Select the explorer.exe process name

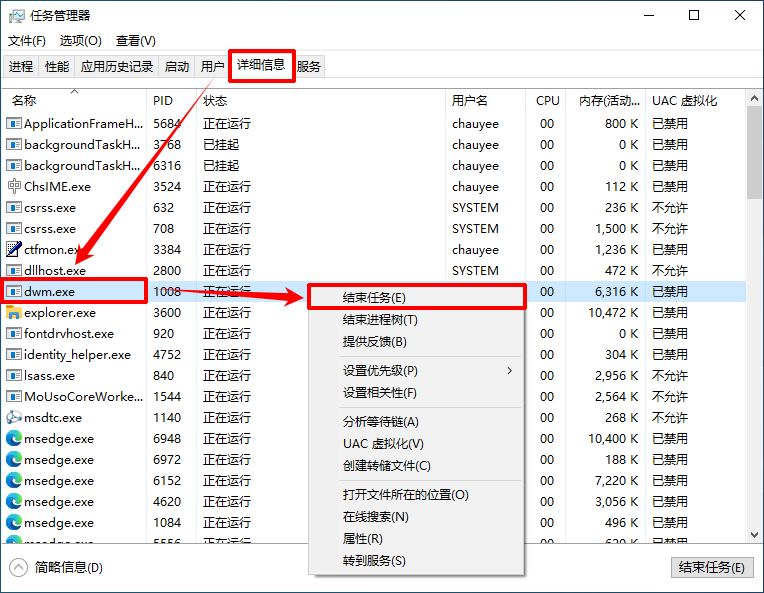click(x=60, y=313)
